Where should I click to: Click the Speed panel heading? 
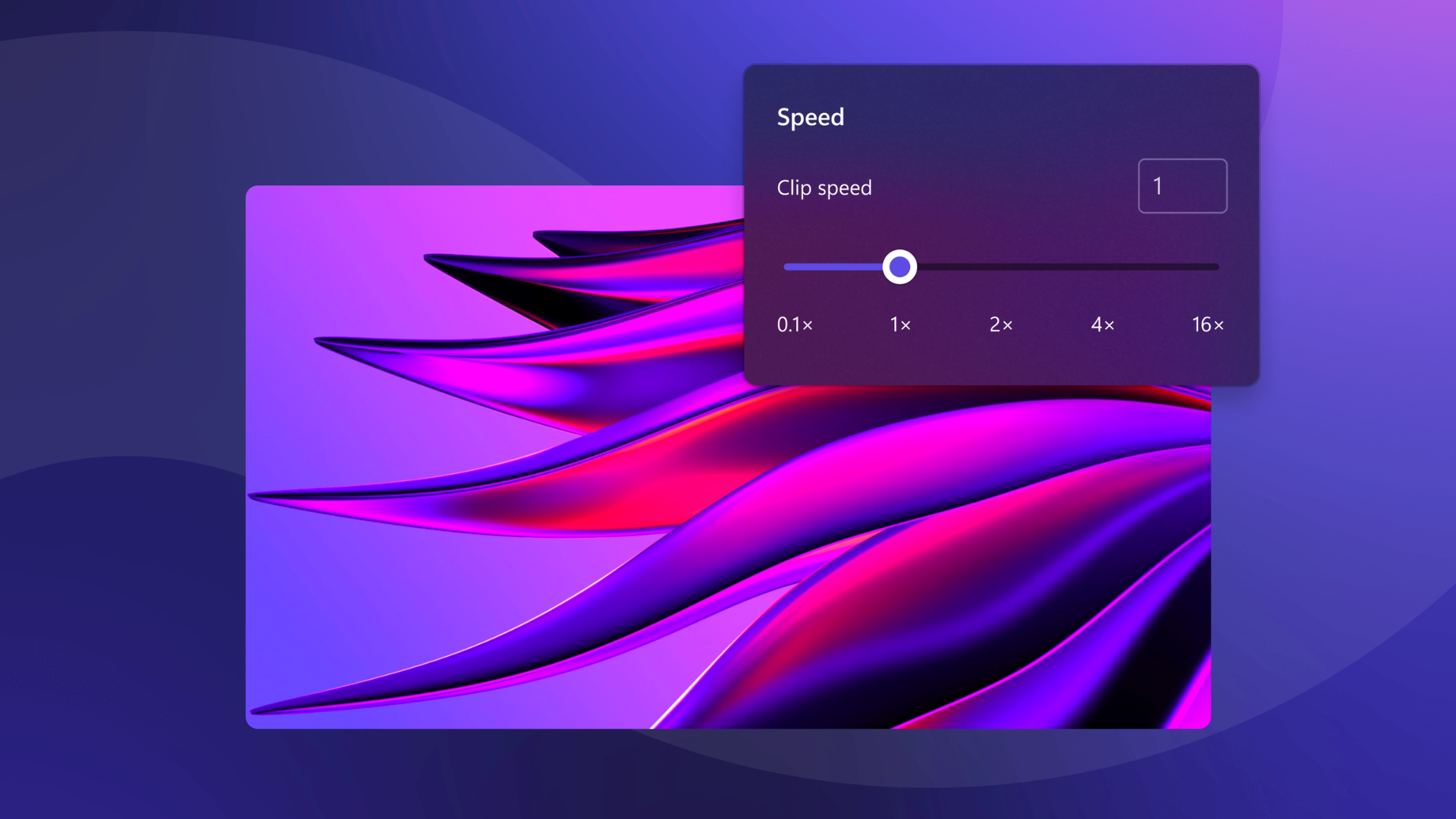(x=810, y=118)
